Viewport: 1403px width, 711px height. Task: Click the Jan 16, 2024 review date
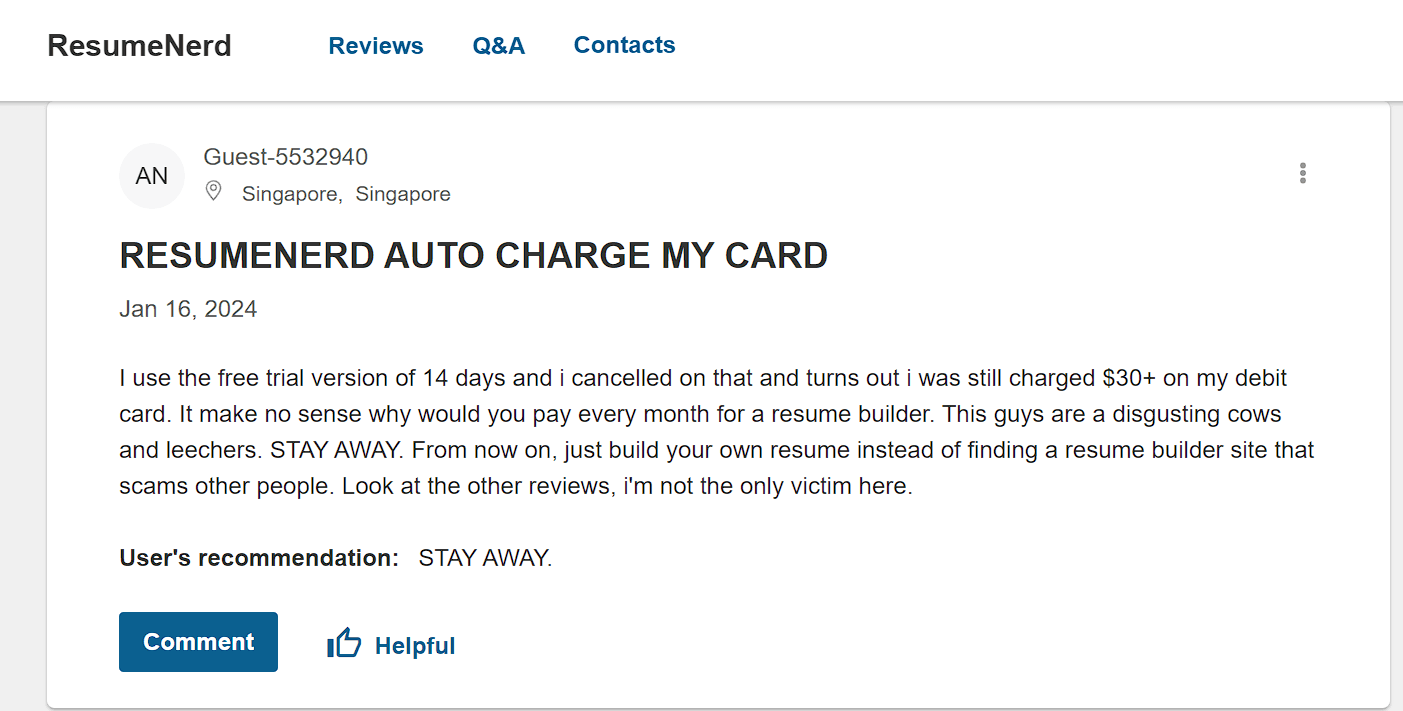[188, 309]
